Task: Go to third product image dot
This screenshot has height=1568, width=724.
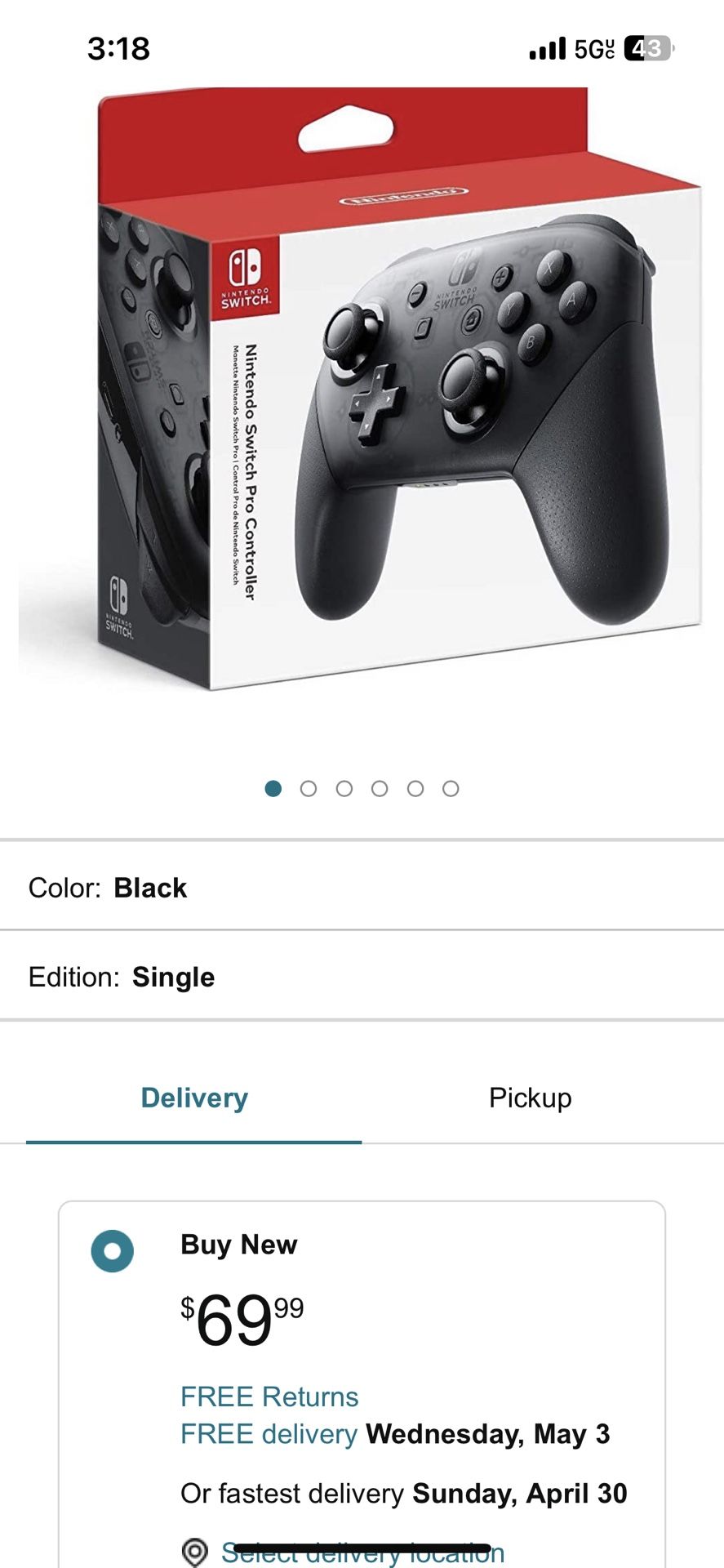Action: pyautogui.click(x=344, y=788)
